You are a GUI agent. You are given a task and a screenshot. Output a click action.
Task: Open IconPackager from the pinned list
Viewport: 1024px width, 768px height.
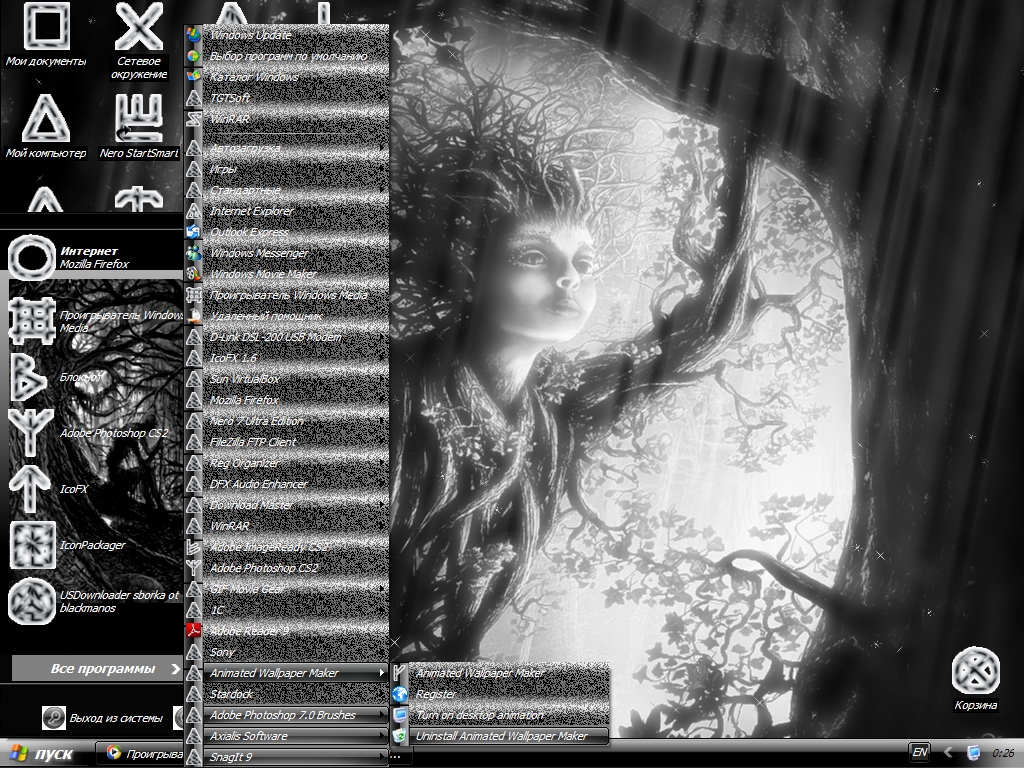(33, 545)
